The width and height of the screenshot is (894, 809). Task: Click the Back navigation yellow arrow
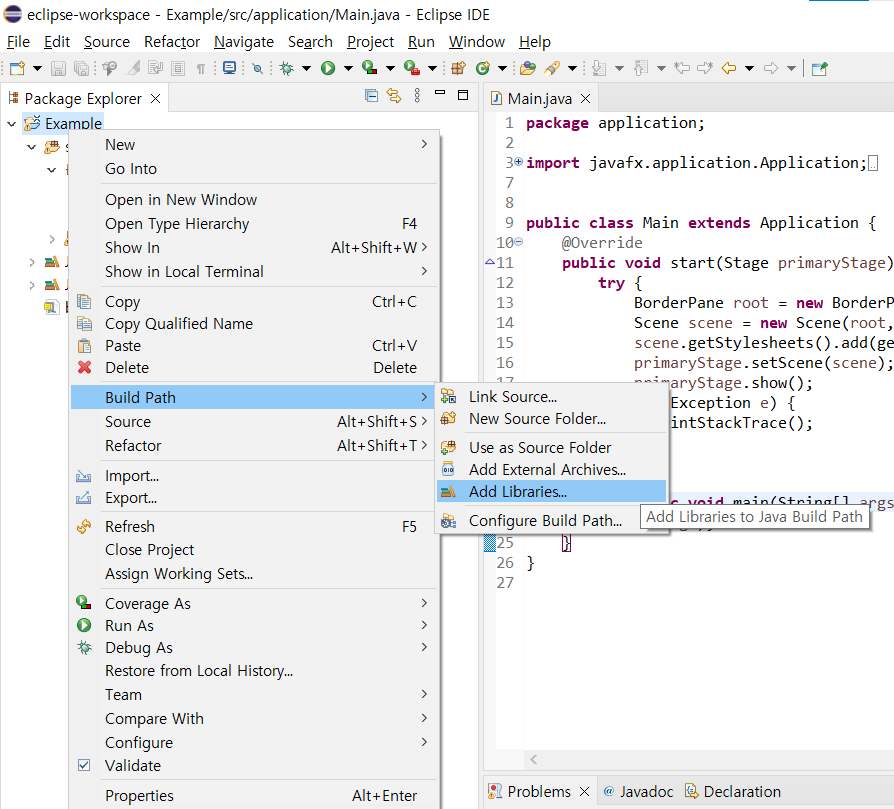729,68
